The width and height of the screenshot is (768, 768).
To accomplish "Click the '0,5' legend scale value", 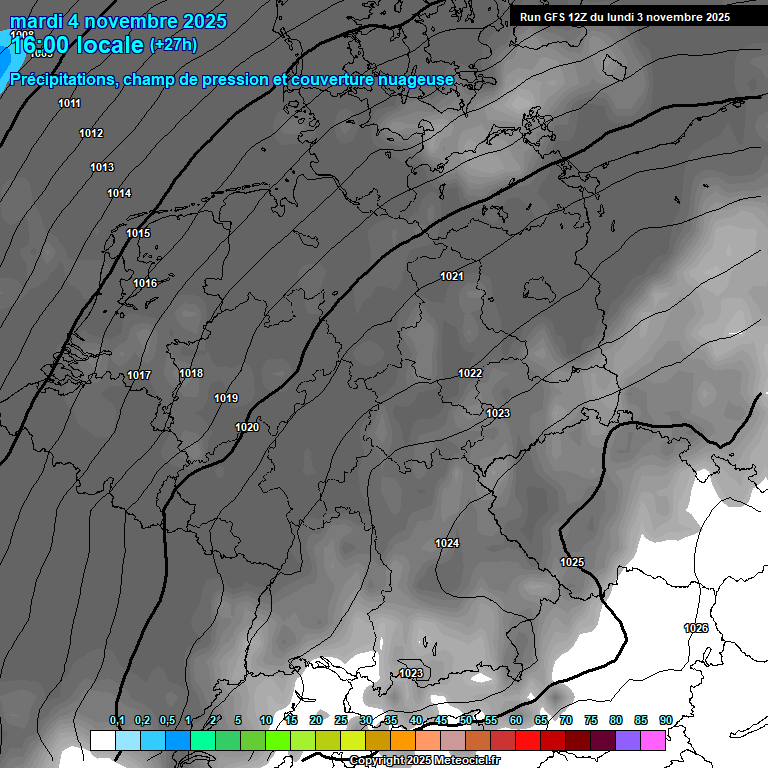I will coord(168,720).
